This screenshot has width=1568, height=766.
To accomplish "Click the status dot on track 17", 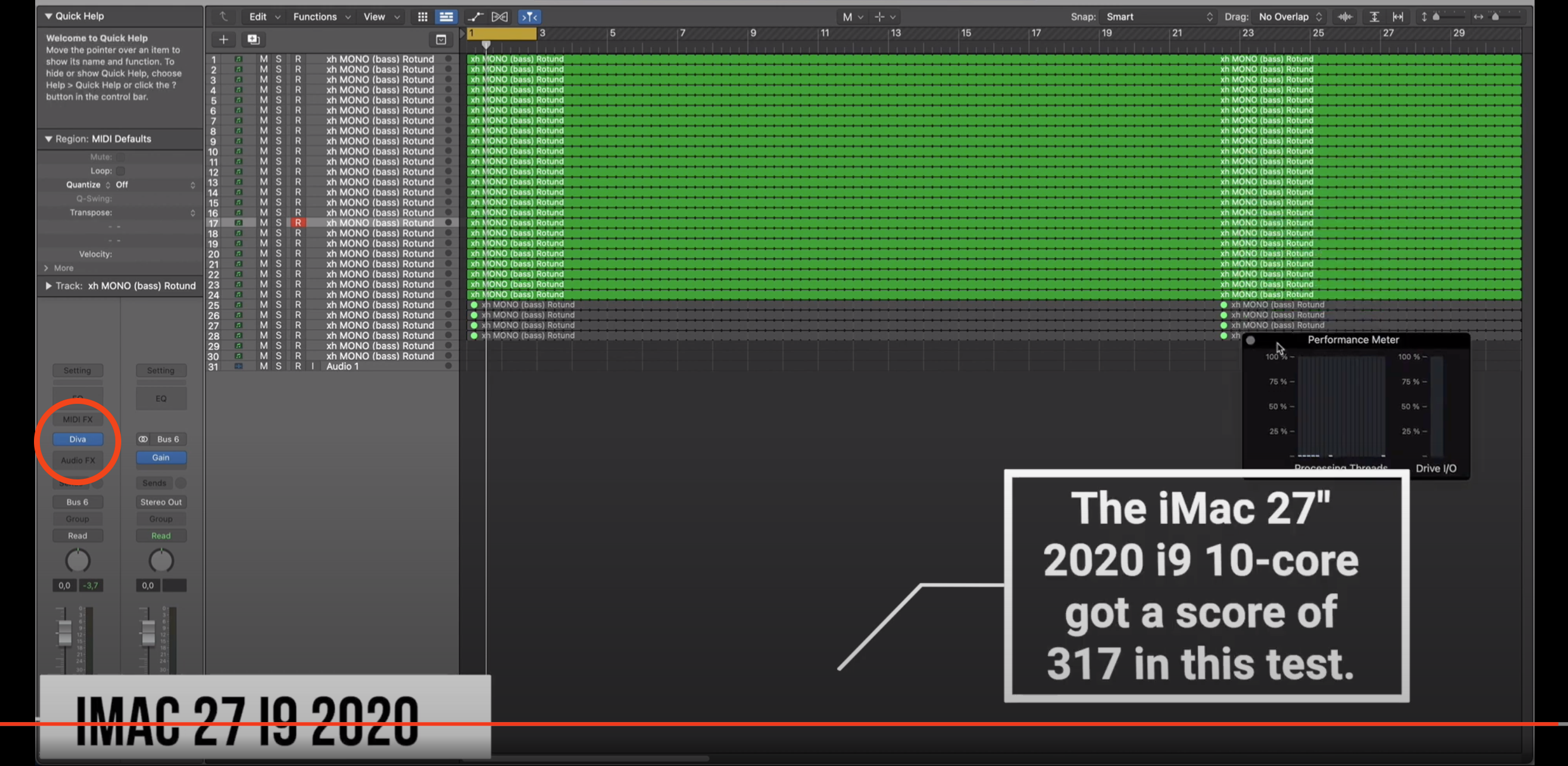I will click(x=449, y=223).
